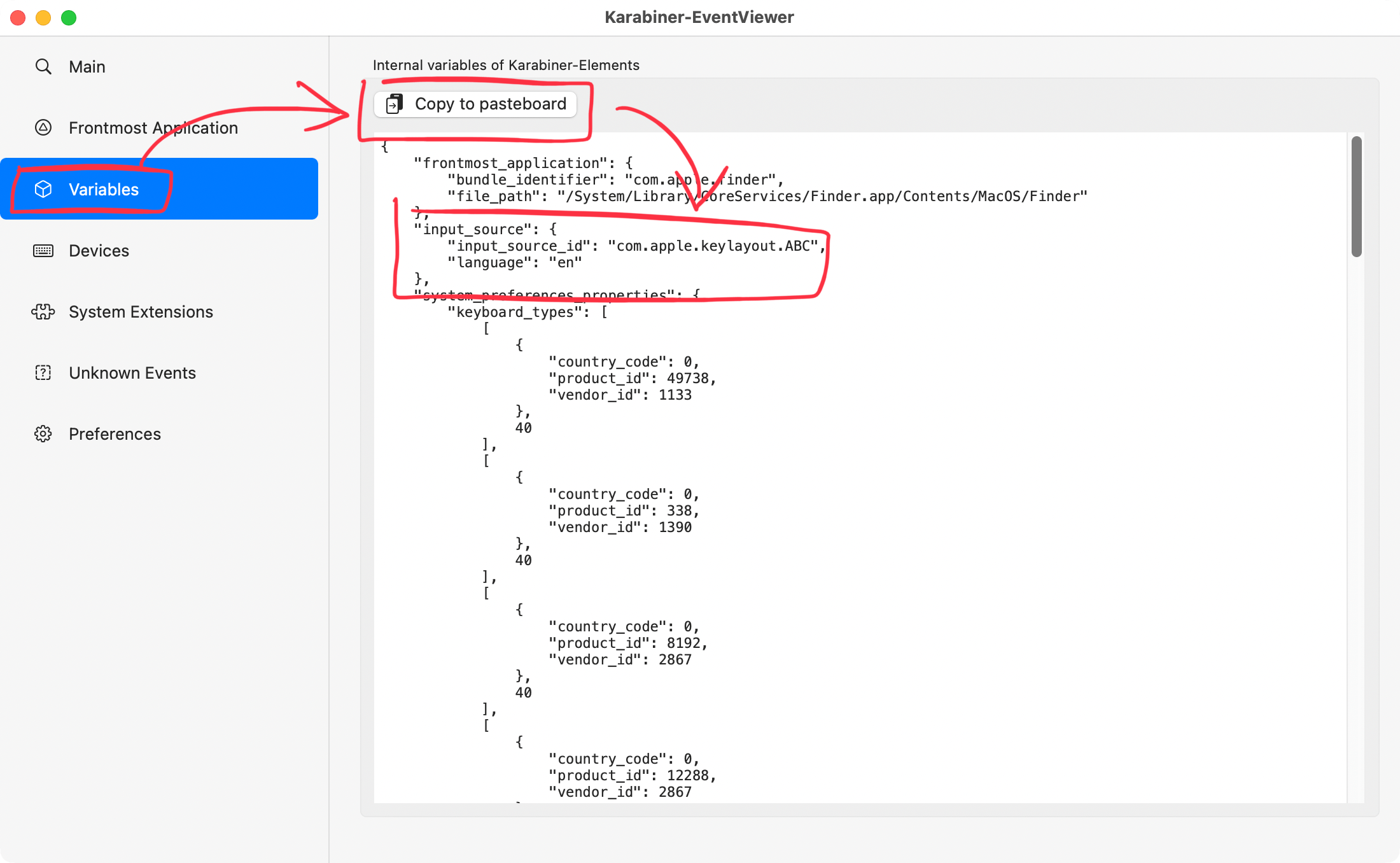Click the "input_source_id" com.apple.keylayout.ABC line
This screenshot has height=863, width=1400.
point(636,246)
